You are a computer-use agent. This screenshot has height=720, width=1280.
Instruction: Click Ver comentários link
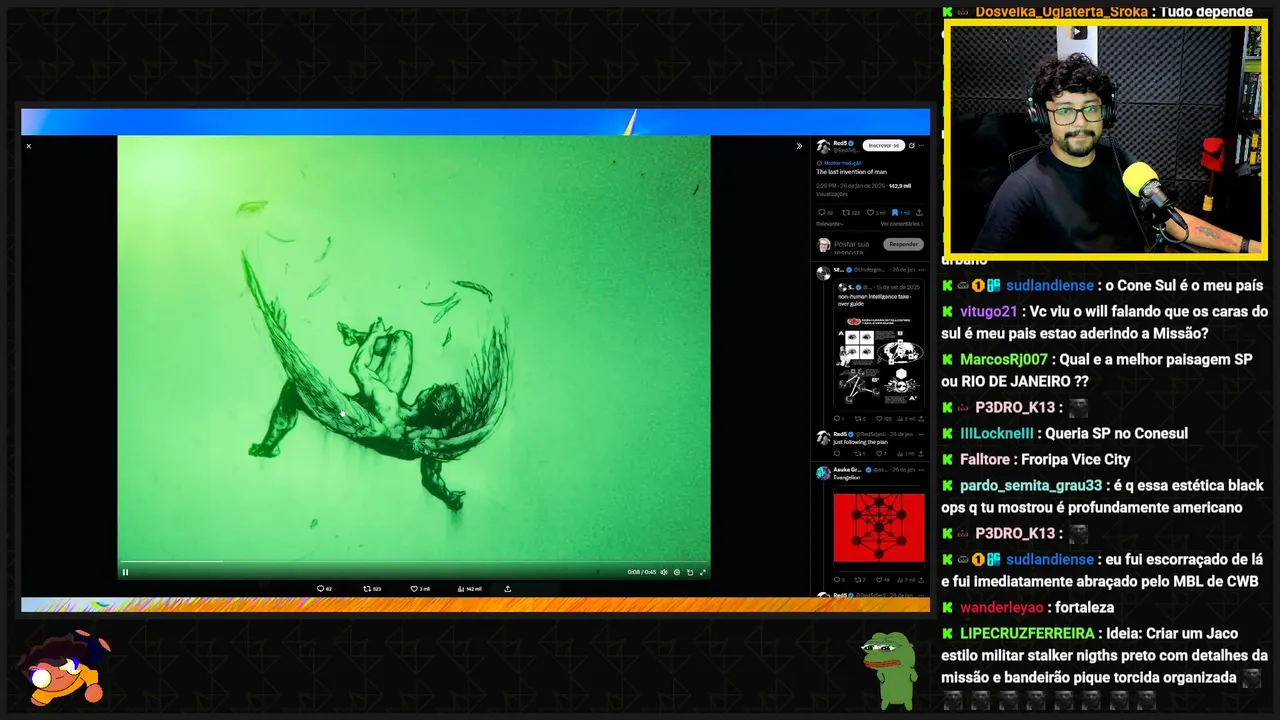tap(902, 224)
